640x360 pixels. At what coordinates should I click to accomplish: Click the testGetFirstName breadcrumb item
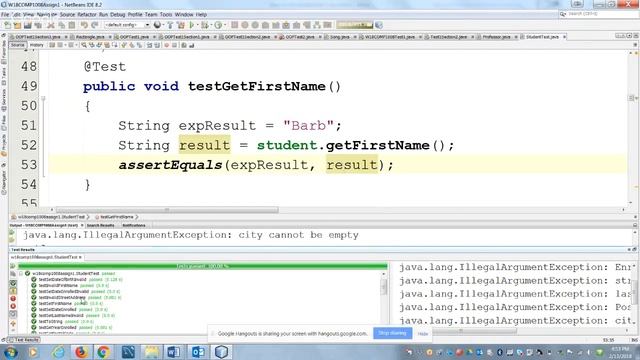click(117, 217)
